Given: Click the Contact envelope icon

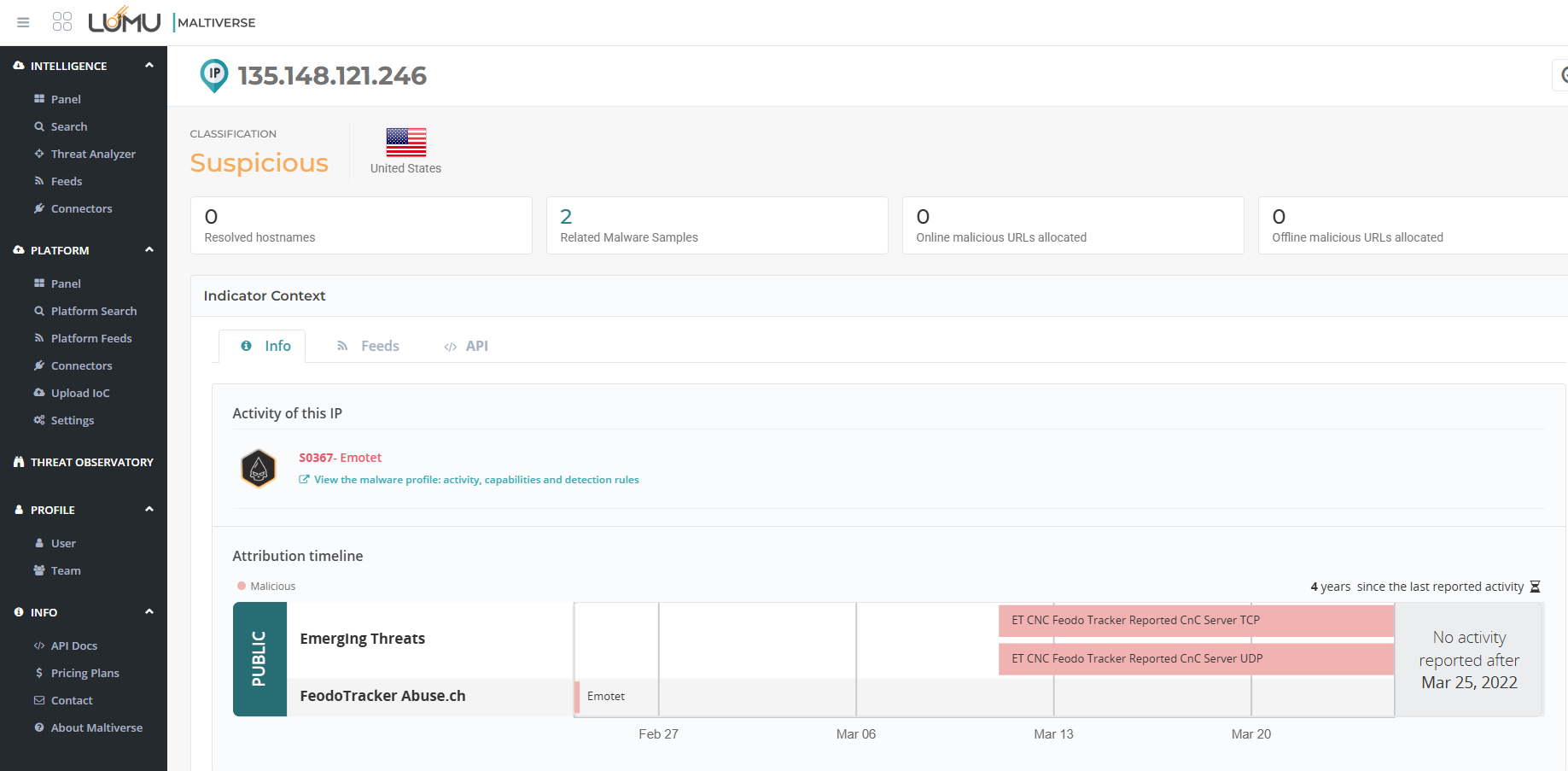Looking at the screenshot, I should click(39, 700).
